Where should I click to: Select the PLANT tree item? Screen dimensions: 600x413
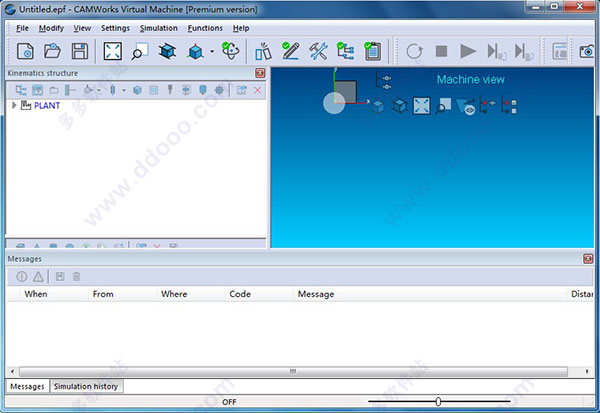(47, 106)
